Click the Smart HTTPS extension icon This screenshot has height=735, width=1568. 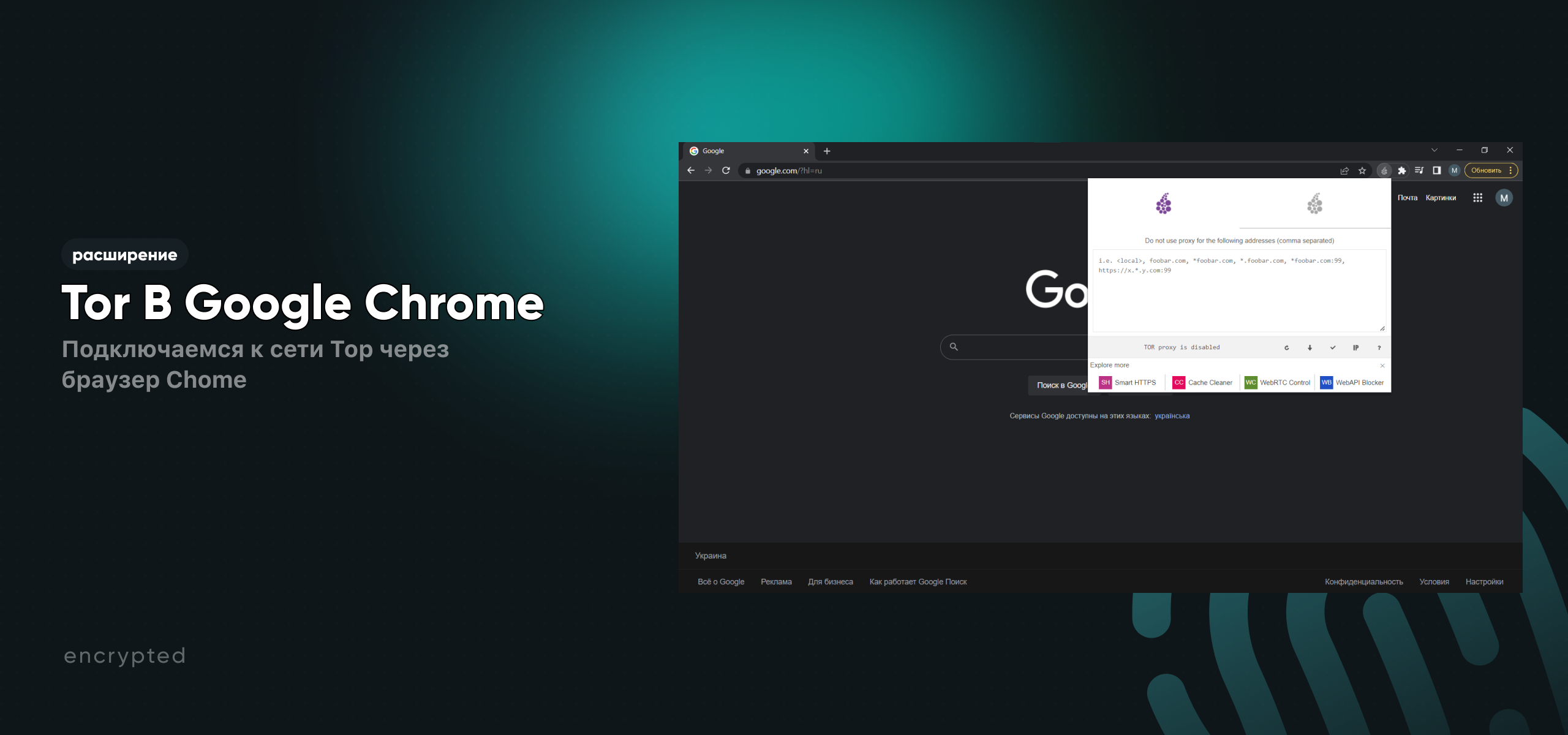pyautogui.click(x=1104, y=383)
